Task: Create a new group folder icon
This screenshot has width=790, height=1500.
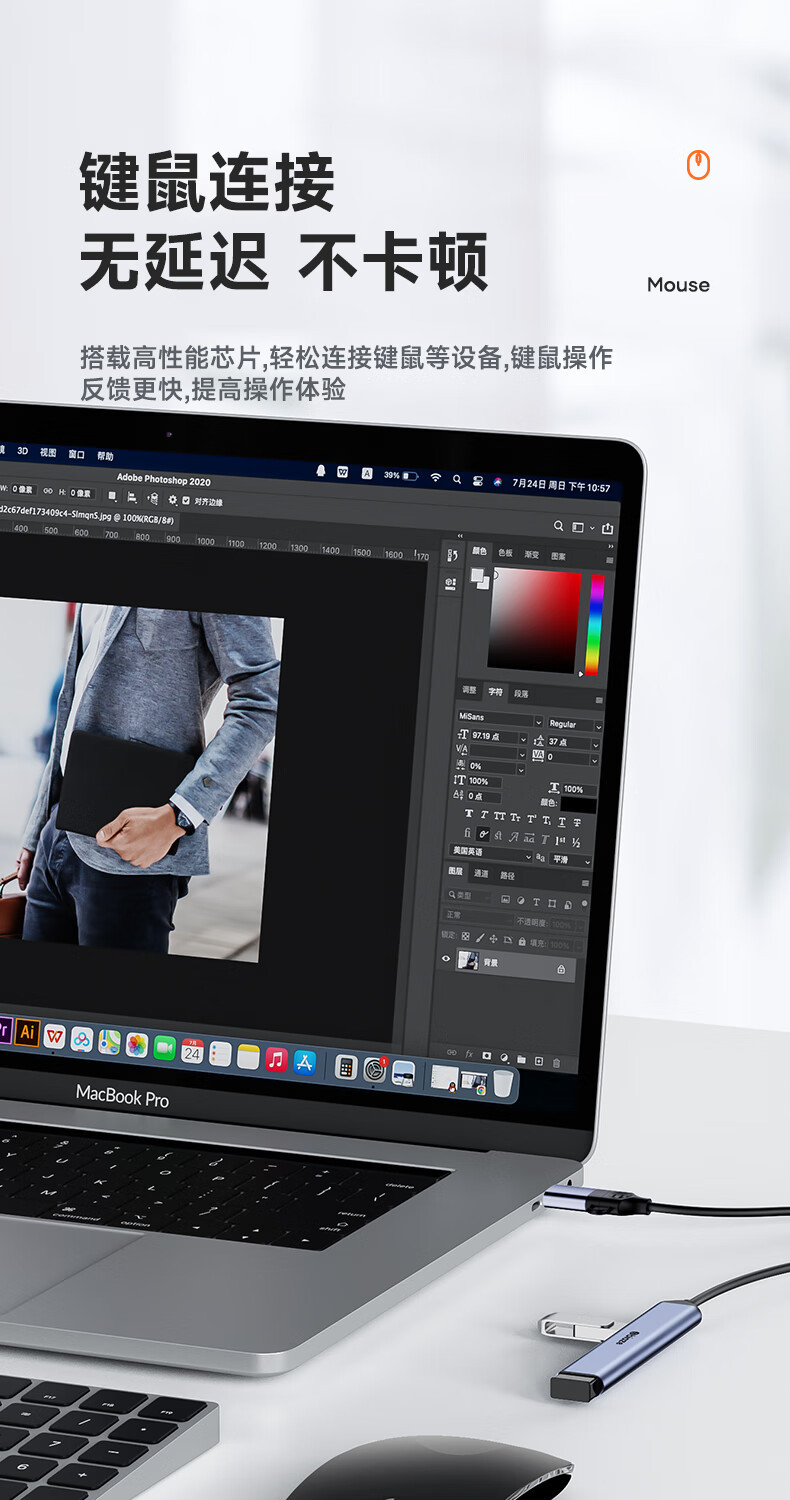Action: point(521,1059)
